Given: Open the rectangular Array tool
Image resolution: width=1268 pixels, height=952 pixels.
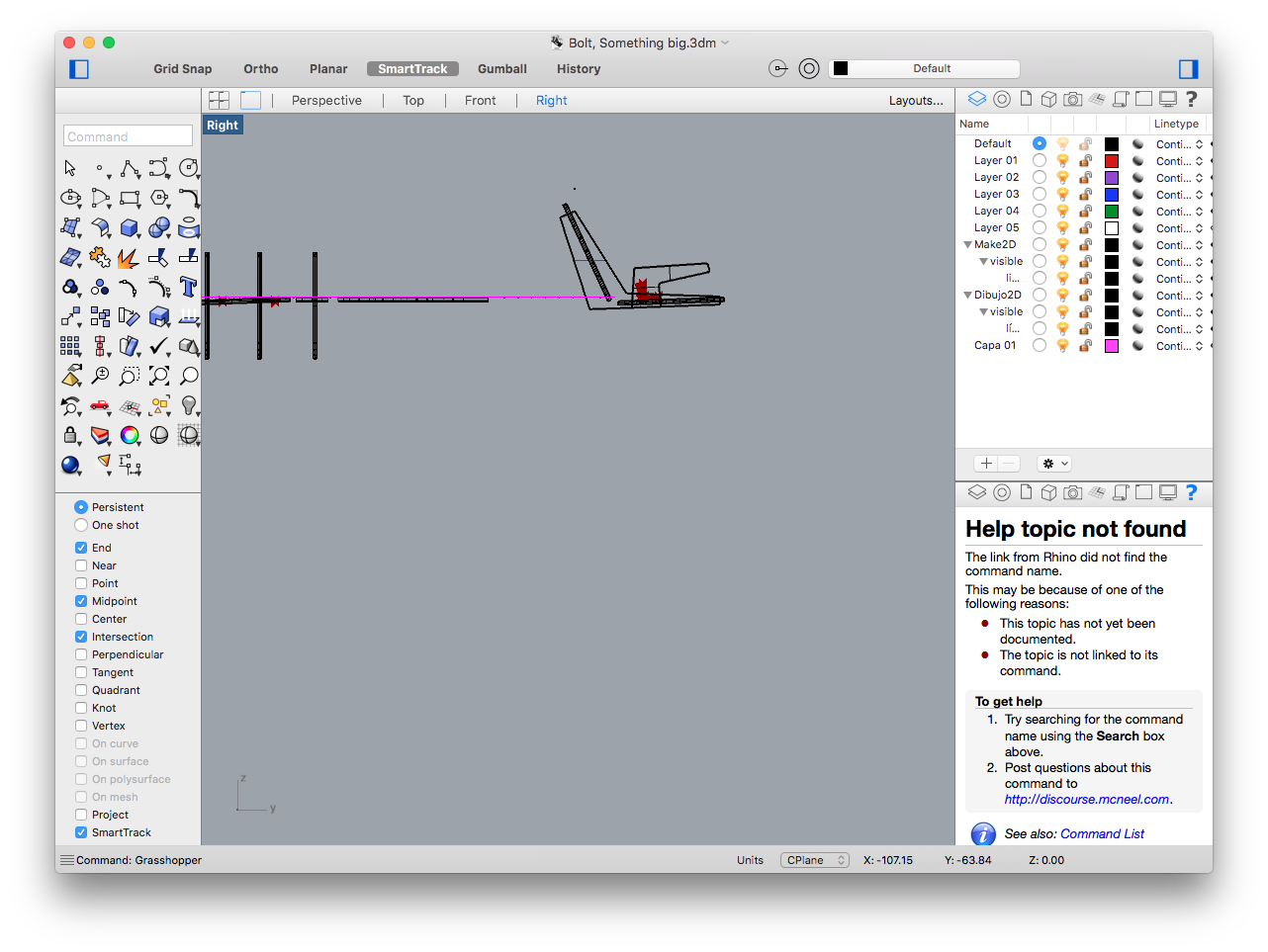Looking at the screenshot, I should [x=70, y=346].
